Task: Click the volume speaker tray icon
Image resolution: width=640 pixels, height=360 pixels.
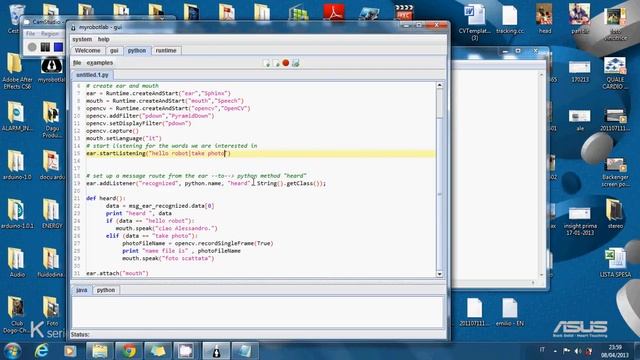Action: click(578, 351)
